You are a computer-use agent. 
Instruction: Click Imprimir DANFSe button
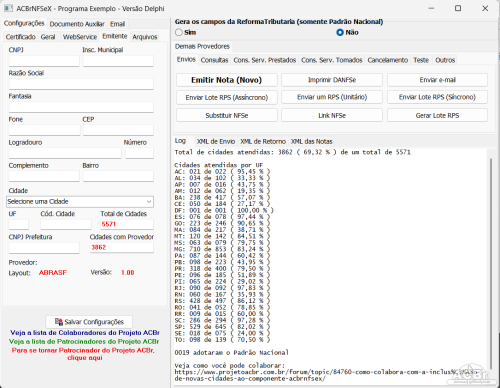click(x=332, y=80)
